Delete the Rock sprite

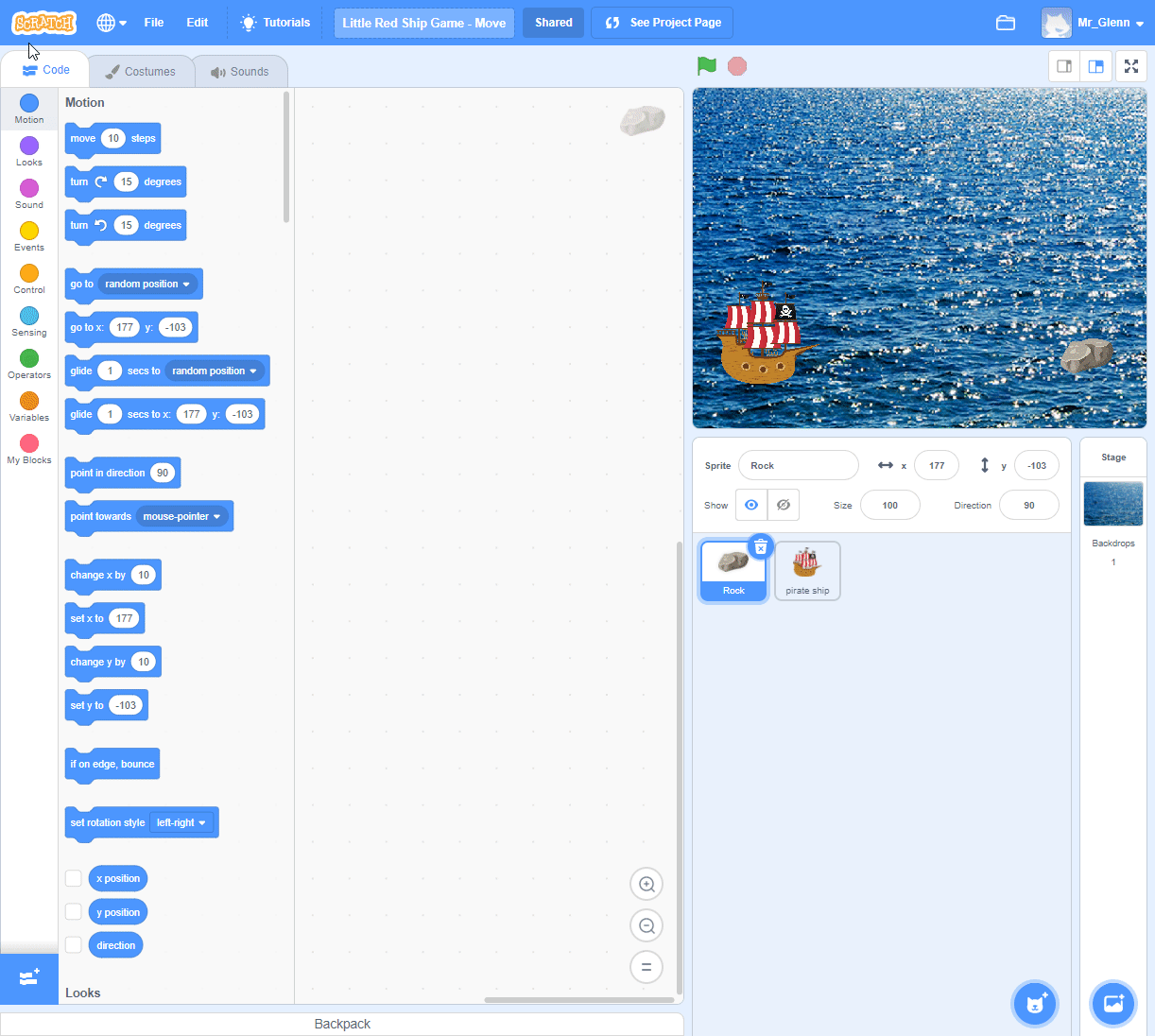(x=761, y=547)
